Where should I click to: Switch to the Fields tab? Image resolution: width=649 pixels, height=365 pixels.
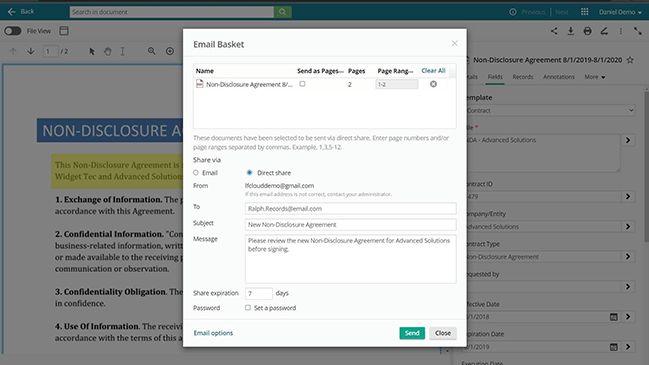[495, 77]
